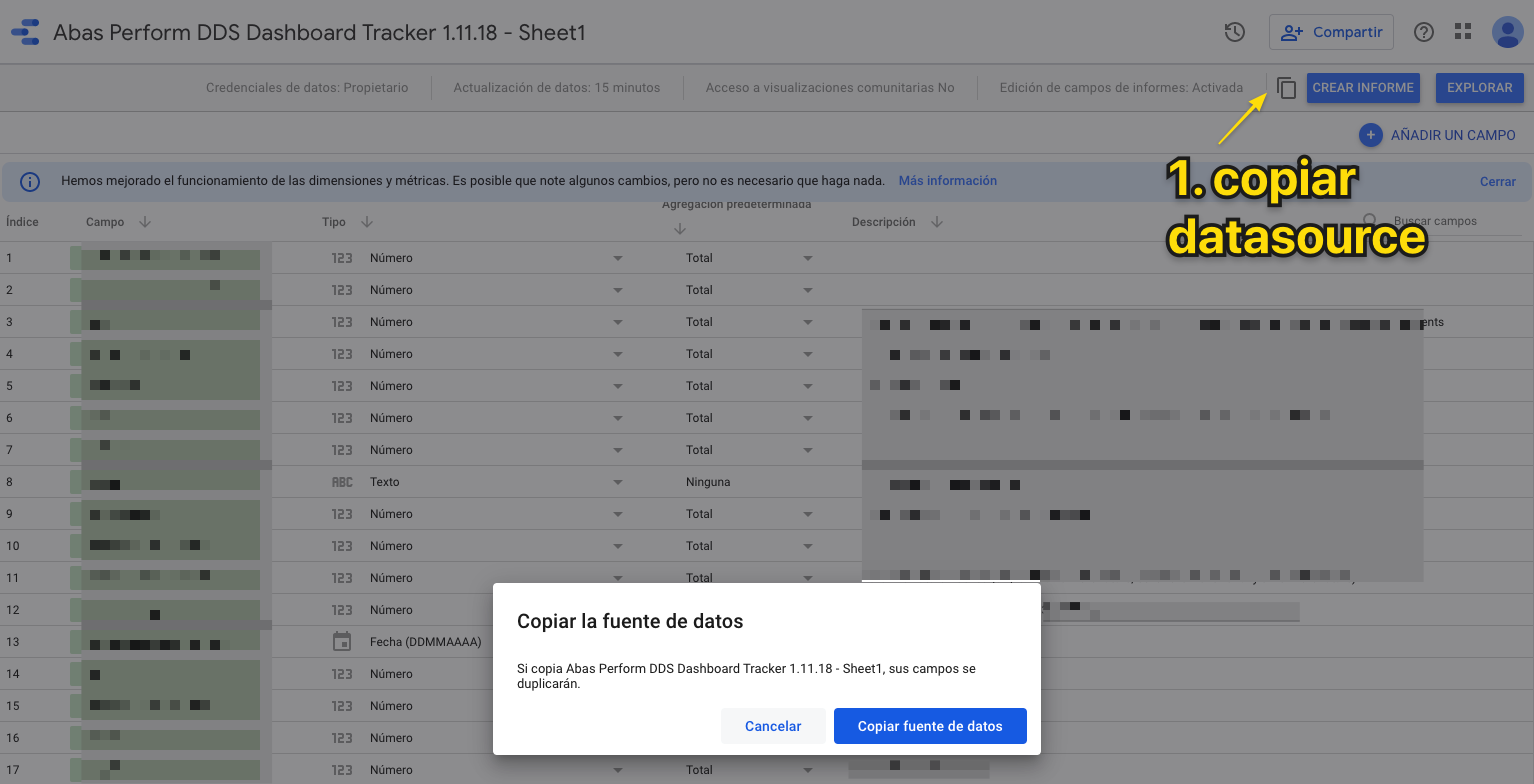Open the account avatar menu
Viewport: 1534px width, 784px height.
click(x=1507, y=32)
